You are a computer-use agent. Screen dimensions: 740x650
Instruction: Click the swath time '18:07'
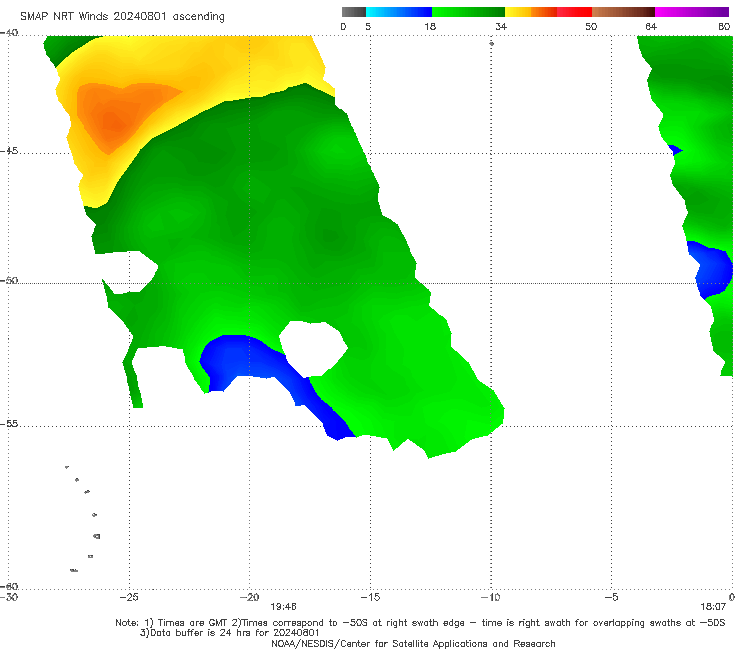tap(713, 607)
